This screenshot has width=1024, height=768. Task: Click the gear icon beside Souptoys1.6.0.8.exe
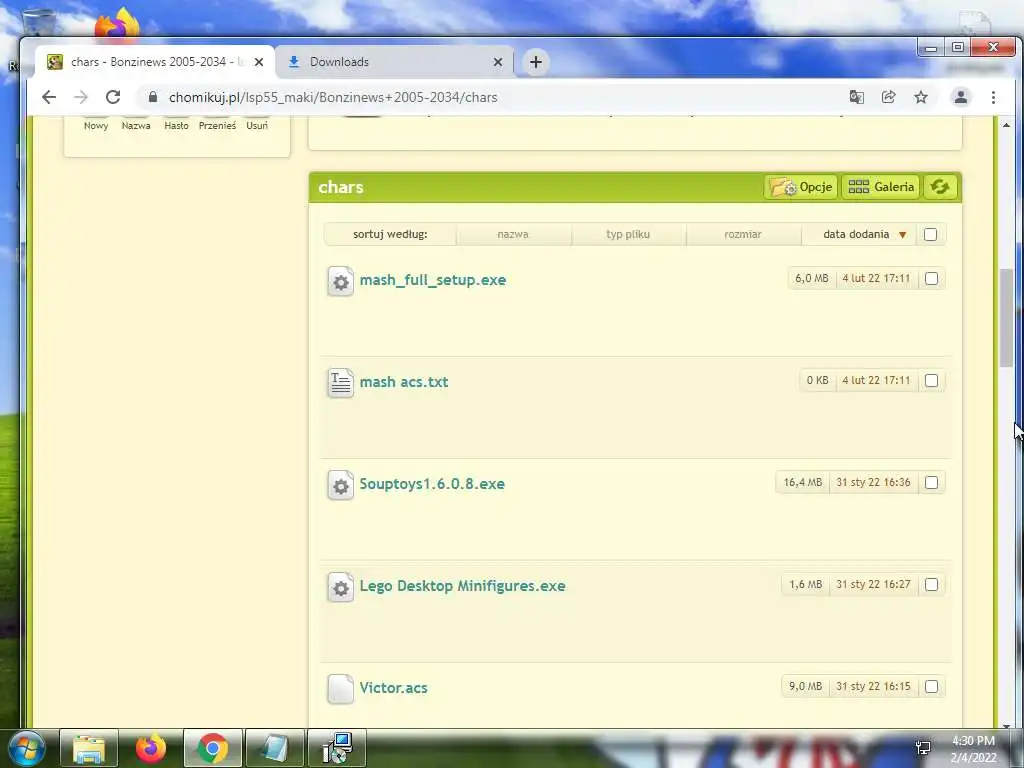click(340, 485)
